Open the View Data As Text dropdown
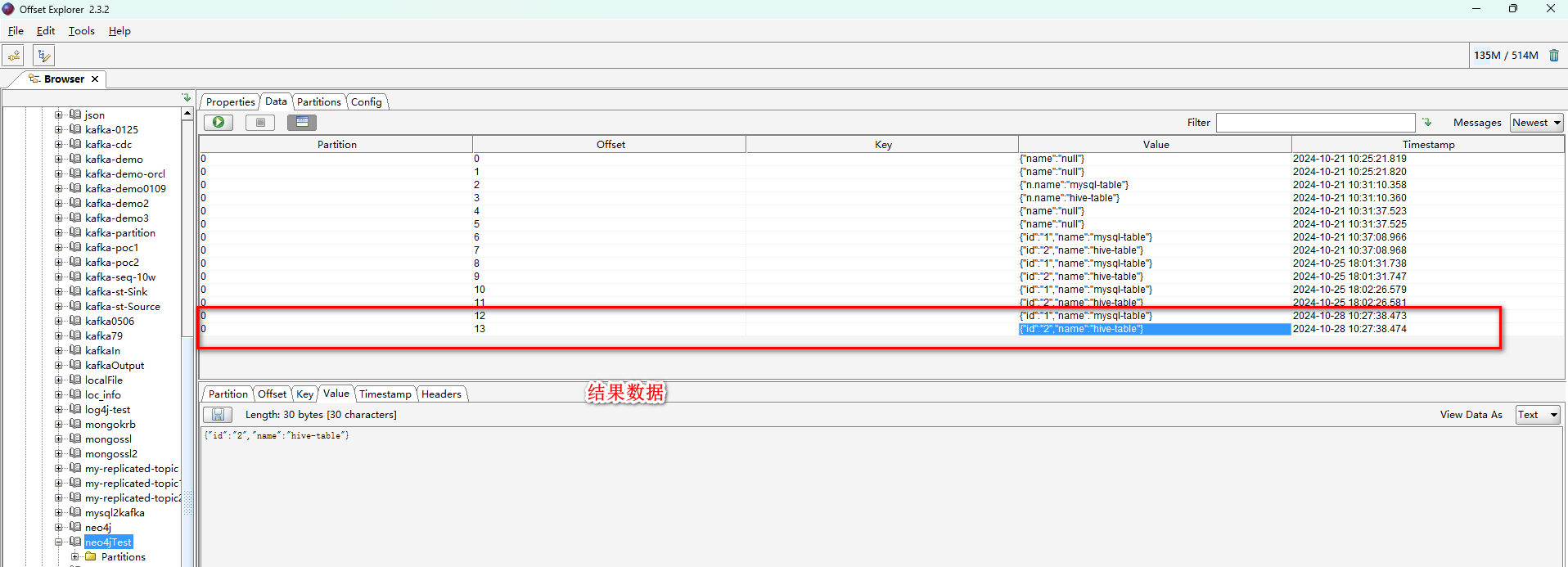This screenshot has width=1568, height=567. click(x=1538, y=415)
